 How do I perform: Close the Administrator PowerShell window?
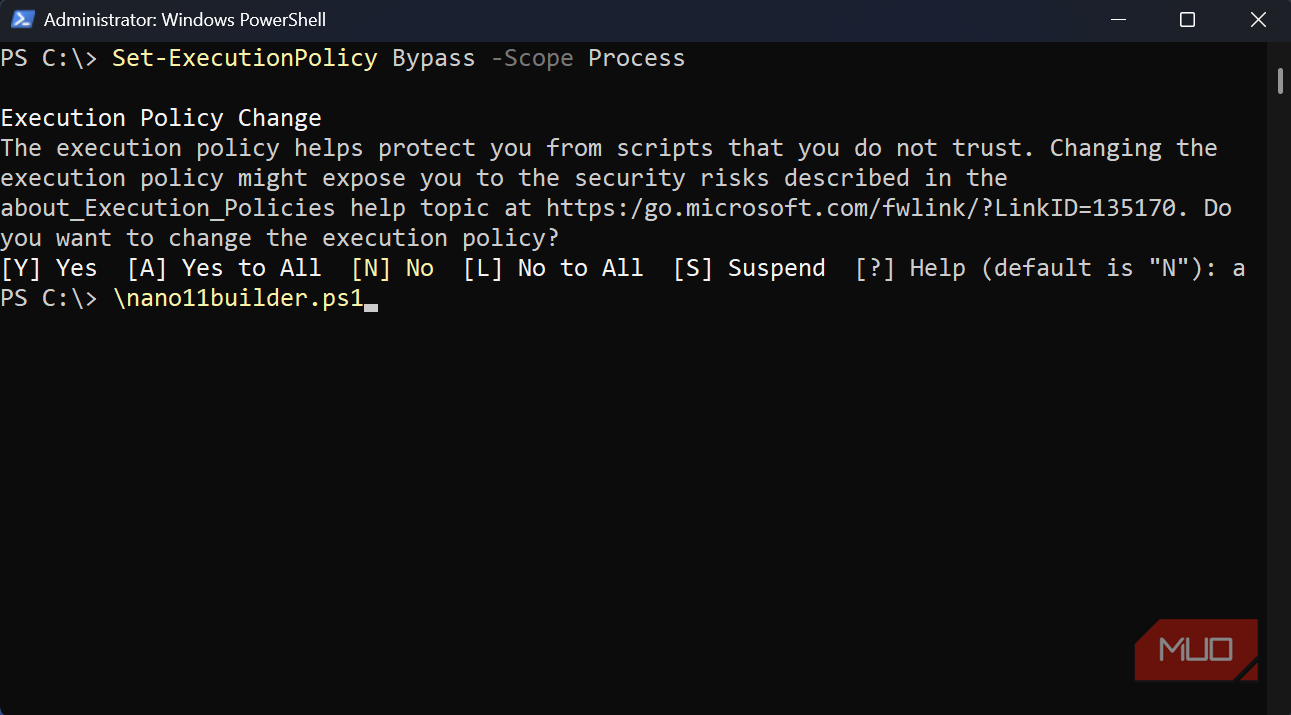tap(1257, 19)
